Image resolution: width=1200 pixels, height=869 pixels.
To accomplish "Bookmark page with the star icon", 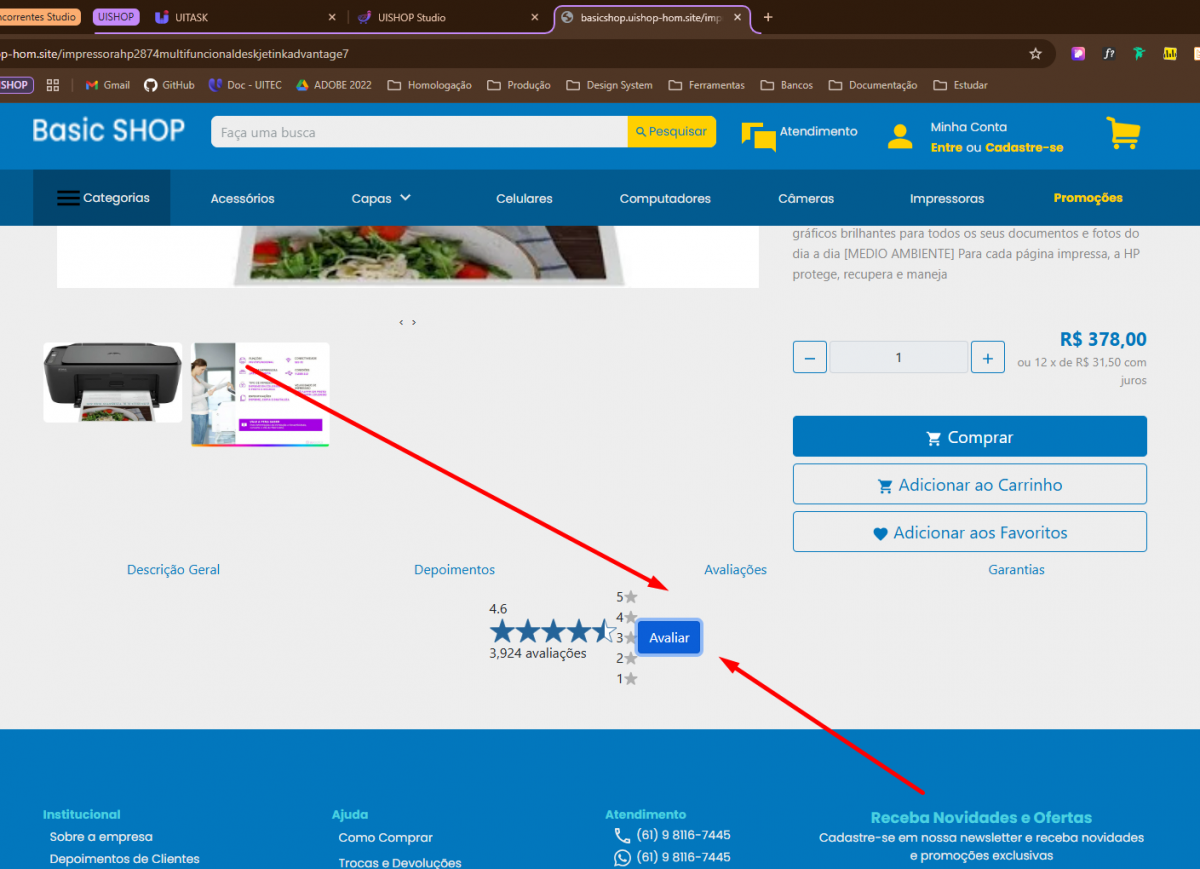I will pyautogui.click(x=1035, y=54).
